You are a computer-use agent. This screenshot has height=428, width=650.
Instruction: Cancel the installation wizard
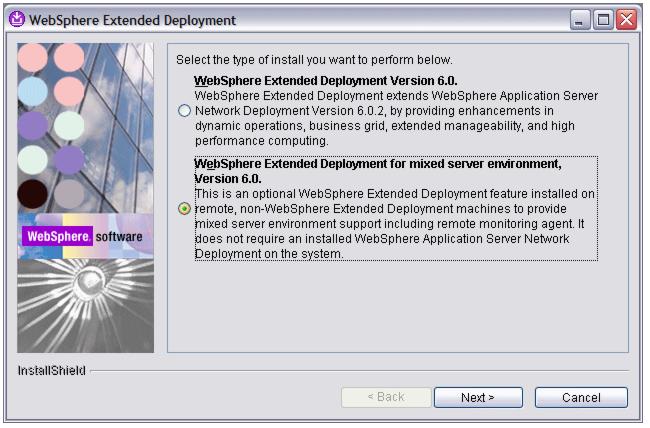581,397
